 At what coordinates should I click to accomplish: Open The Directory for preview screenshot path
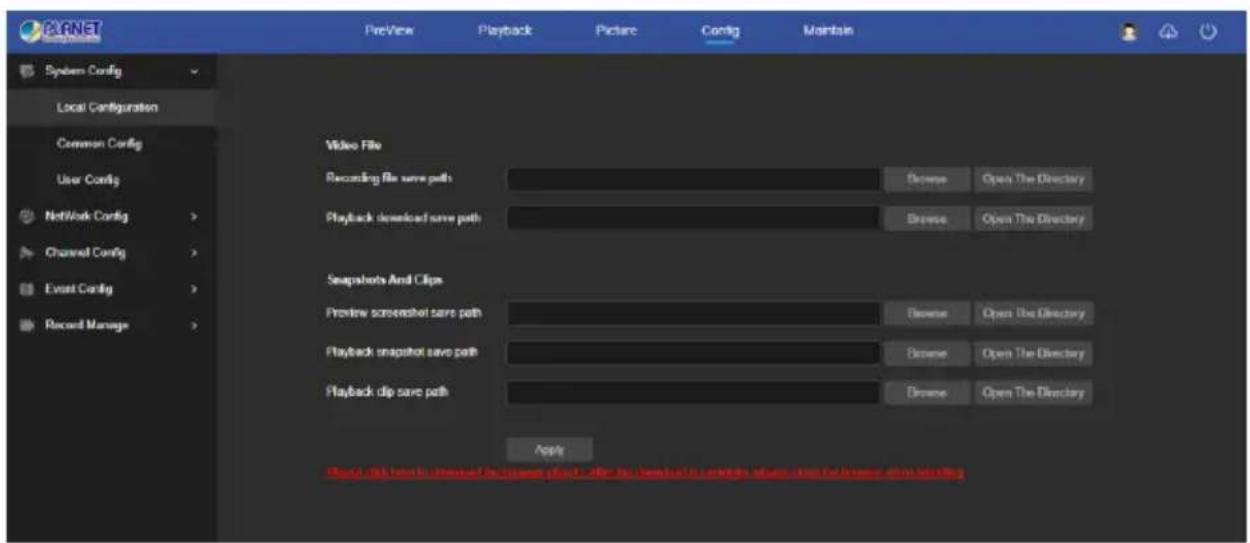click(x=1033, y=314)
